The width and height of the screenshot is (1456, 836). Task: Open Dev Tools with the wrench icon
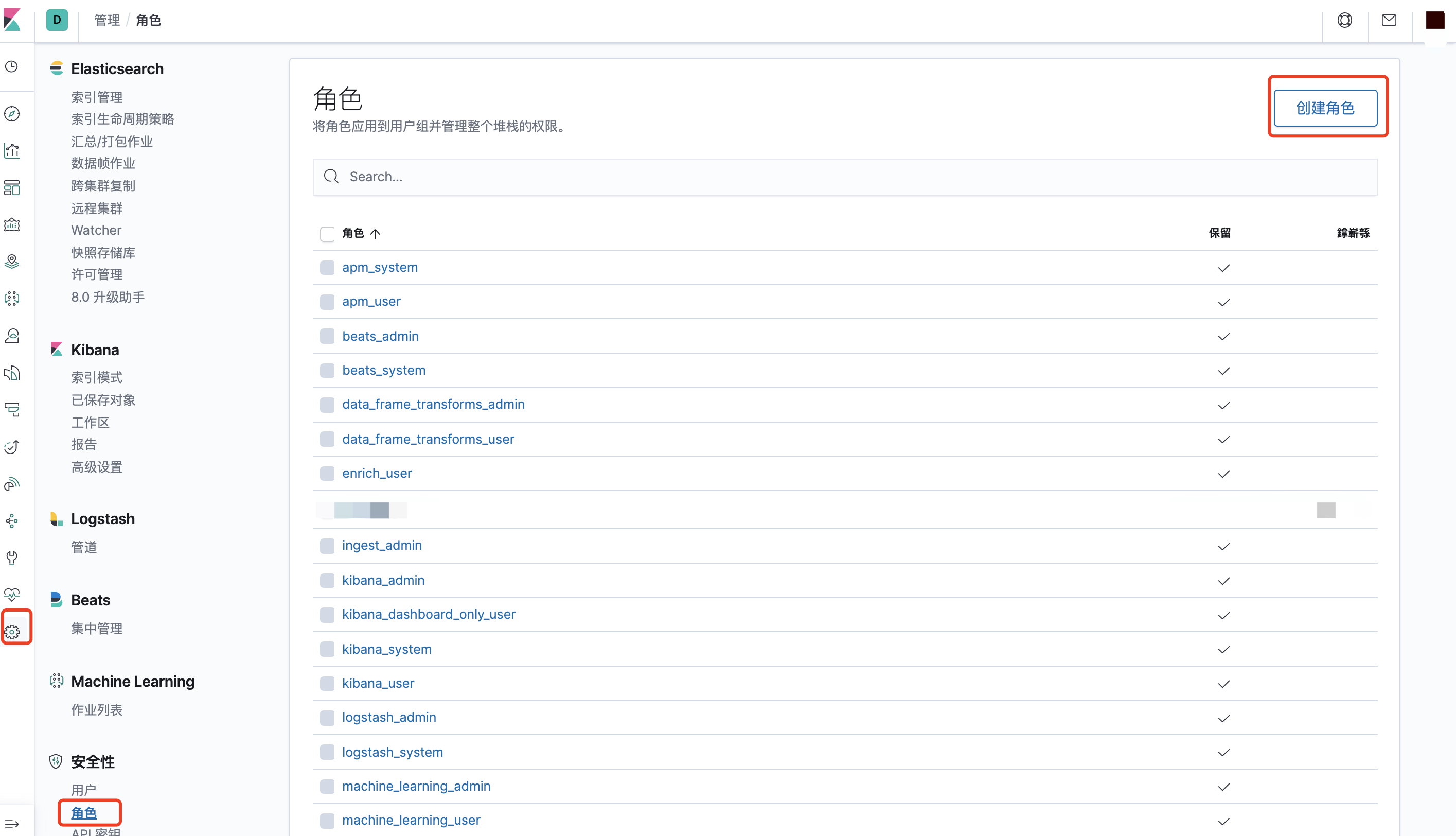click(11, 558)
